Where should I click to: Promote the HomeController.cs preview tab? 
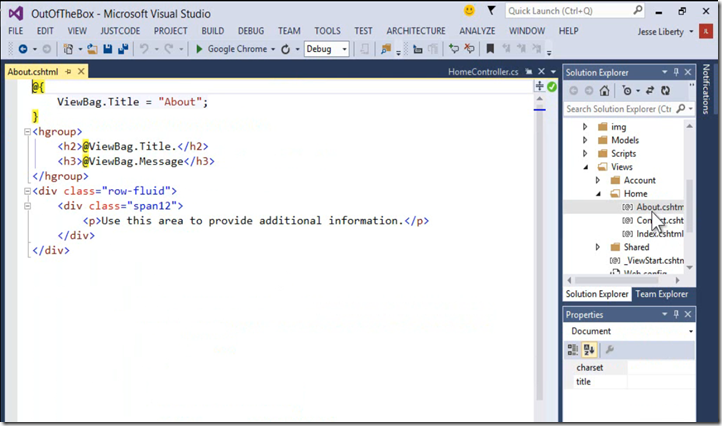coord(529,72)
